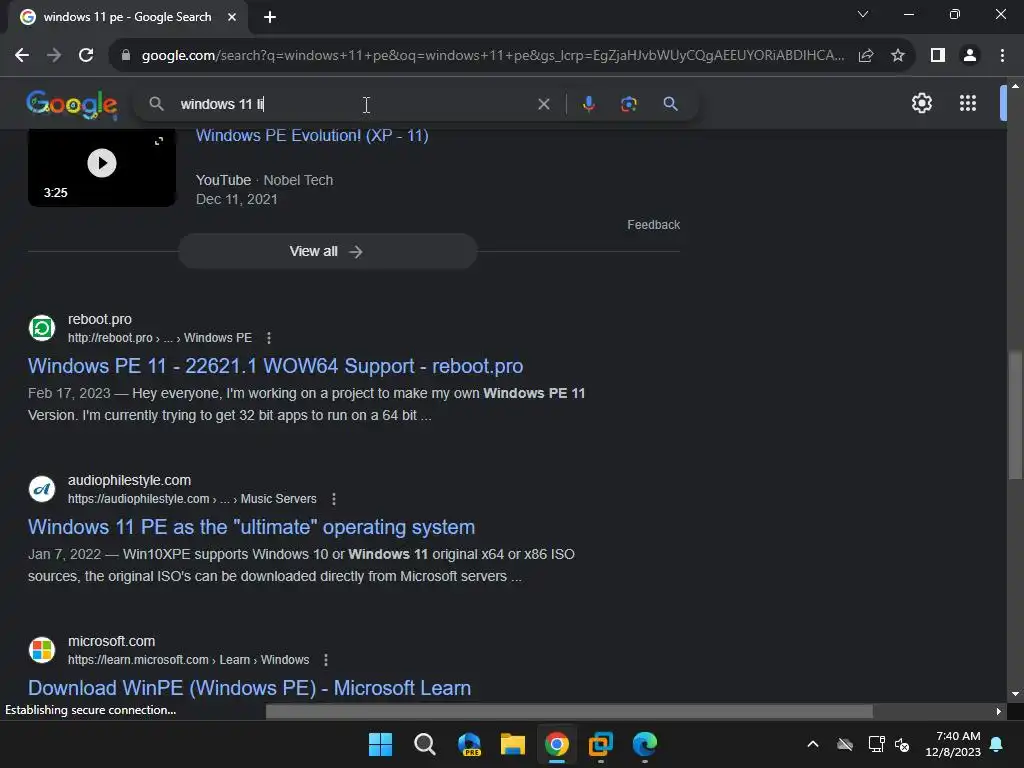Bookmark this tab with star icon
The image size is (1024, 768).
(898, 56)
